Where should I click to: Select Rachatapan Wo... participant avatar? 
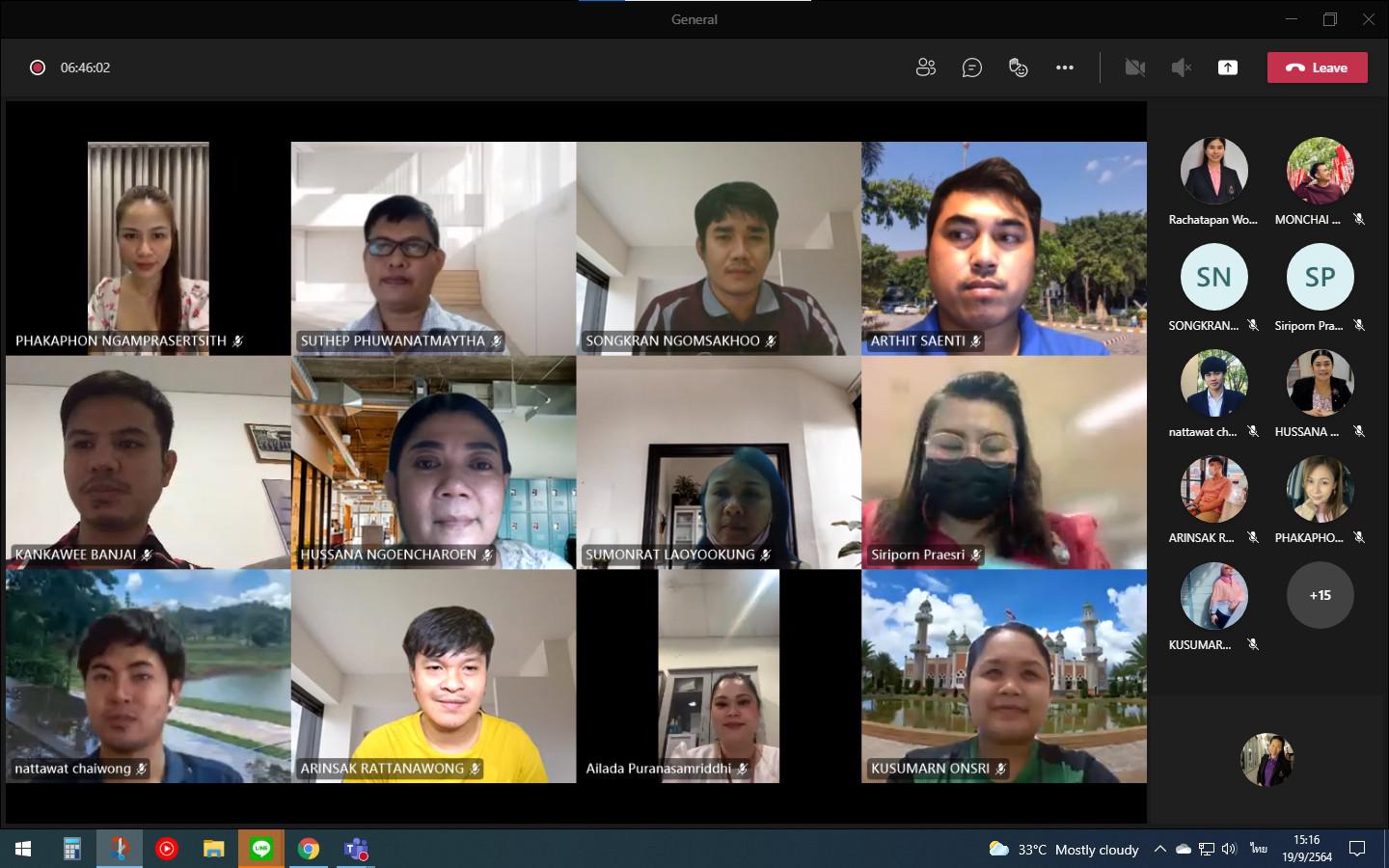pyautogui.click(x=1214, y=171)
